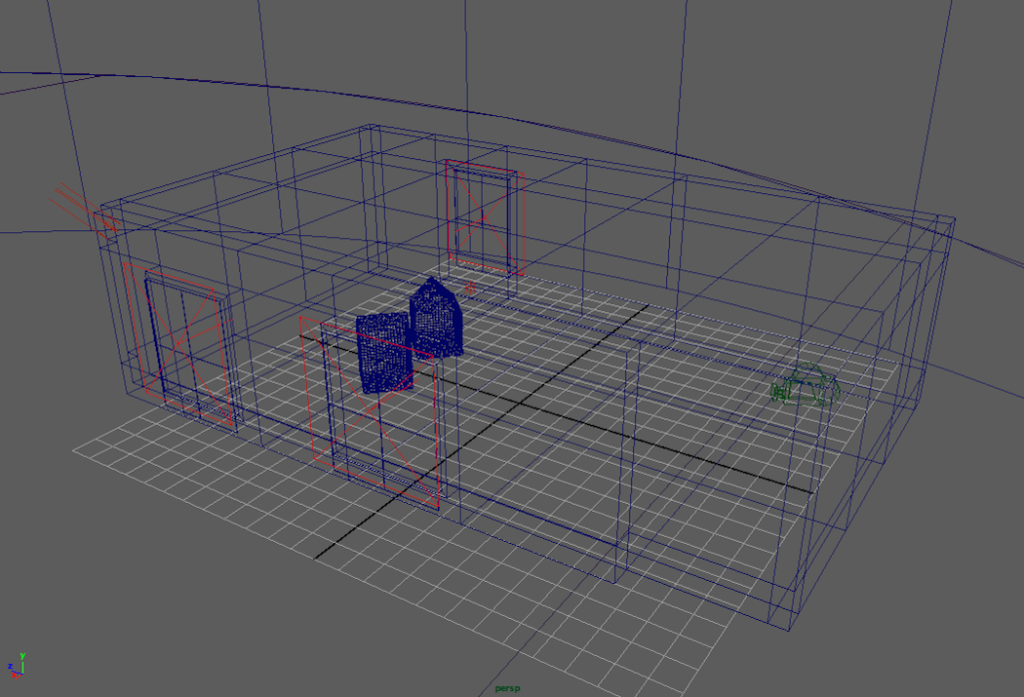The image size is (1024, 697).
Task: Select the red-outlined window on back wall
Action: [x=485, y=217]
